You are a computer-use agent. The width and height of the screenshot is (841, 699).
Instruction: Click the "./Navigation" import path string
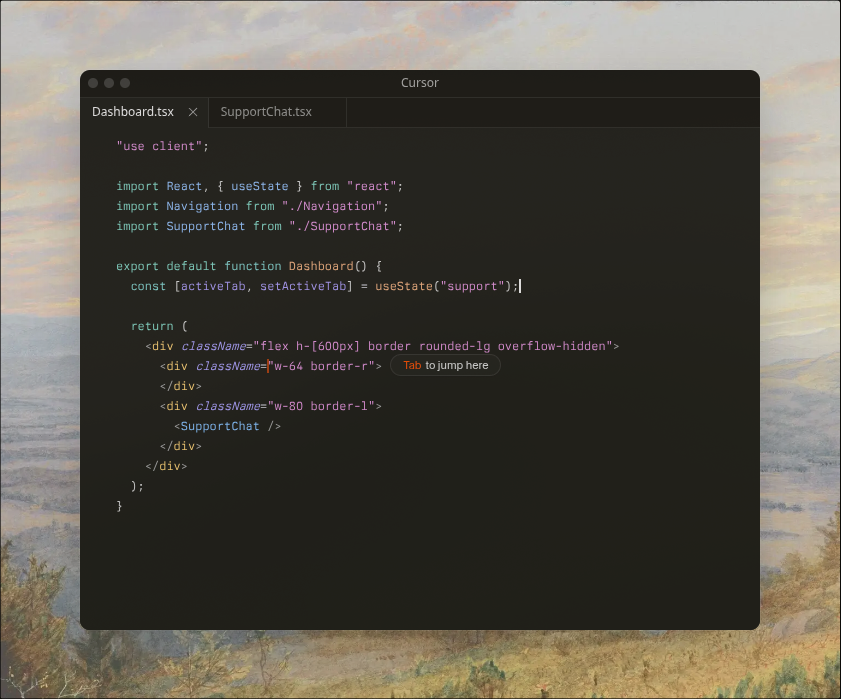pyautogui.click(x=331, y=206)
